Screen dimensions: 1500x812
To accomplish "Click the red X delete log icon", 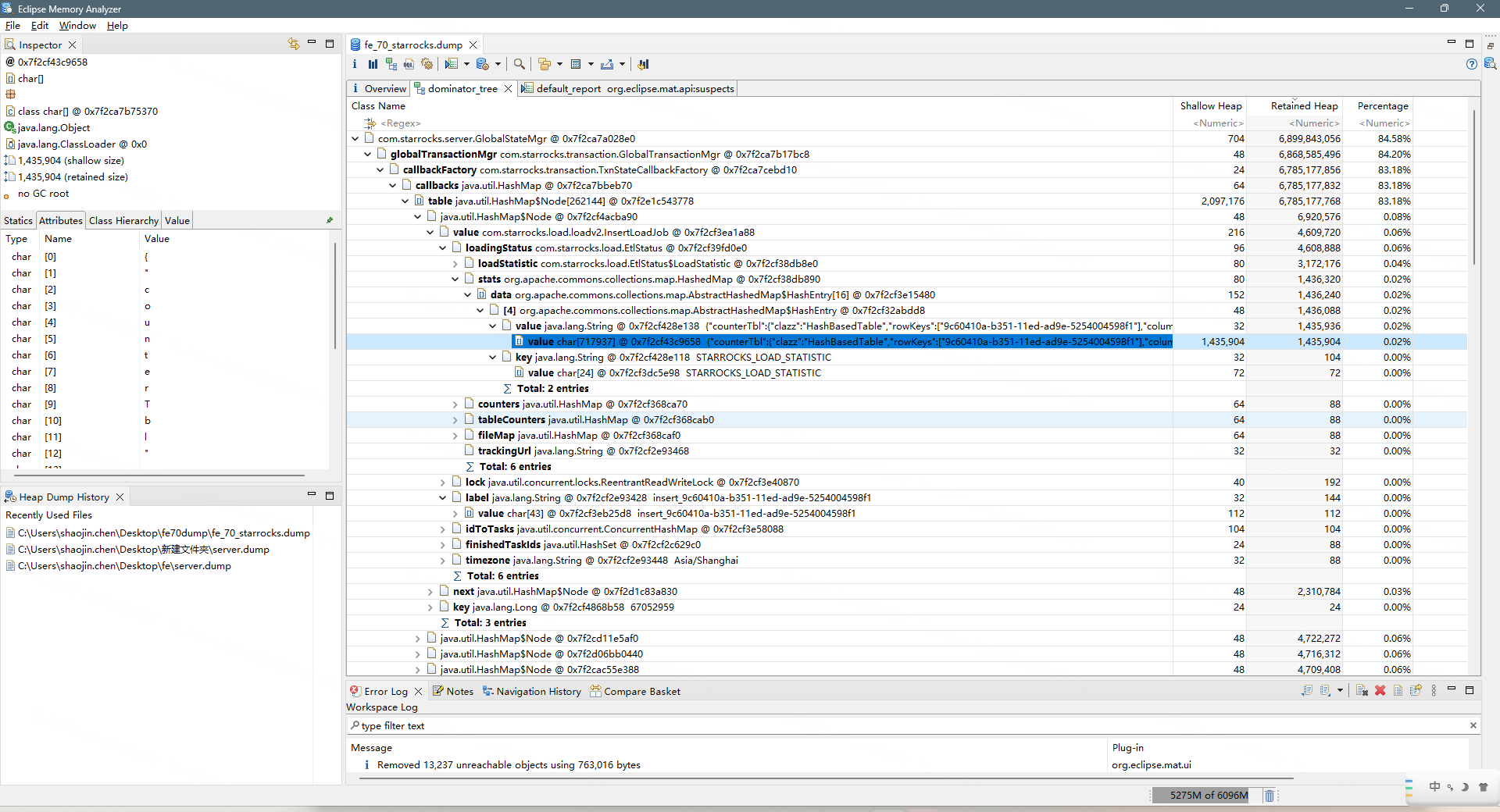I will point(1380,691).
